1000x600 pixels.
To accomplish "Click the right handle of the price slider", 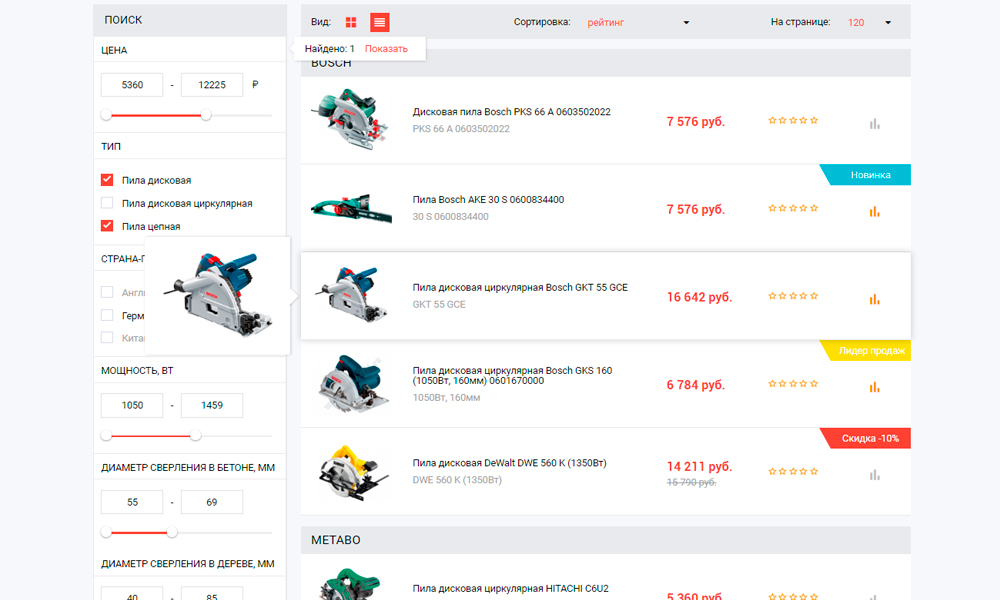I will click(x=206, y=115).
